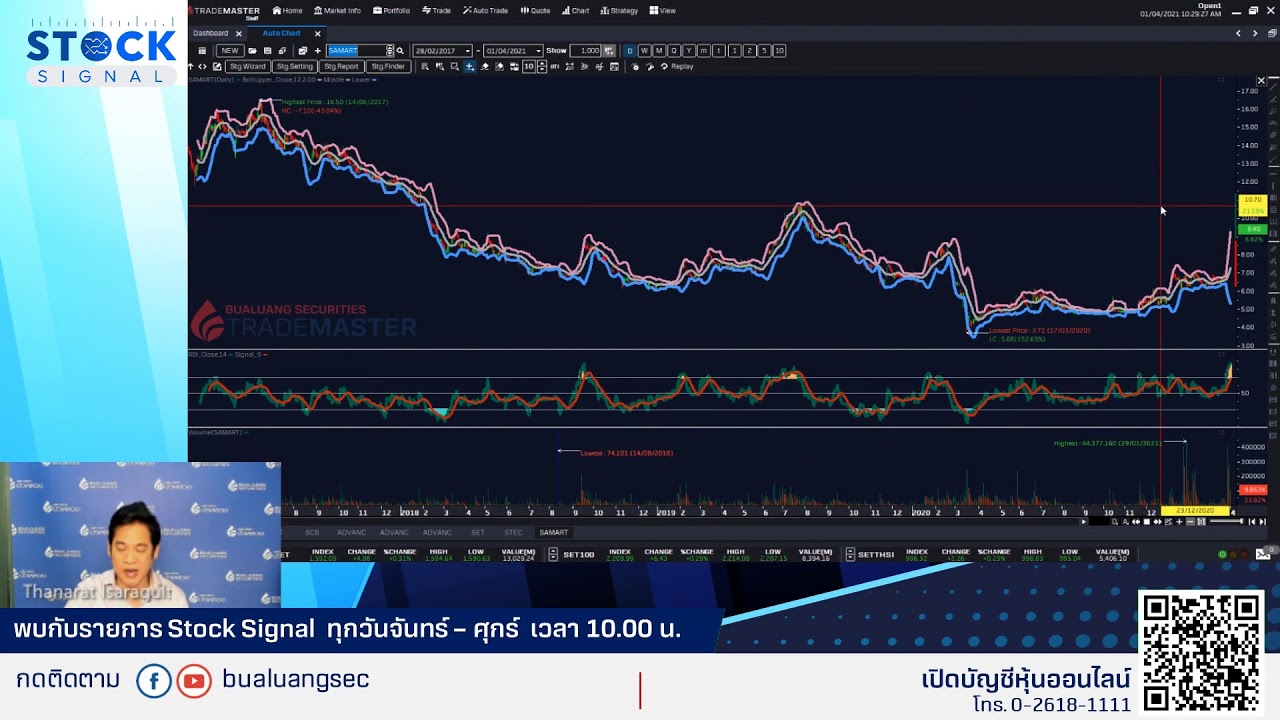
Task: Click the open folder icon
Action: (x=252, y=50)
